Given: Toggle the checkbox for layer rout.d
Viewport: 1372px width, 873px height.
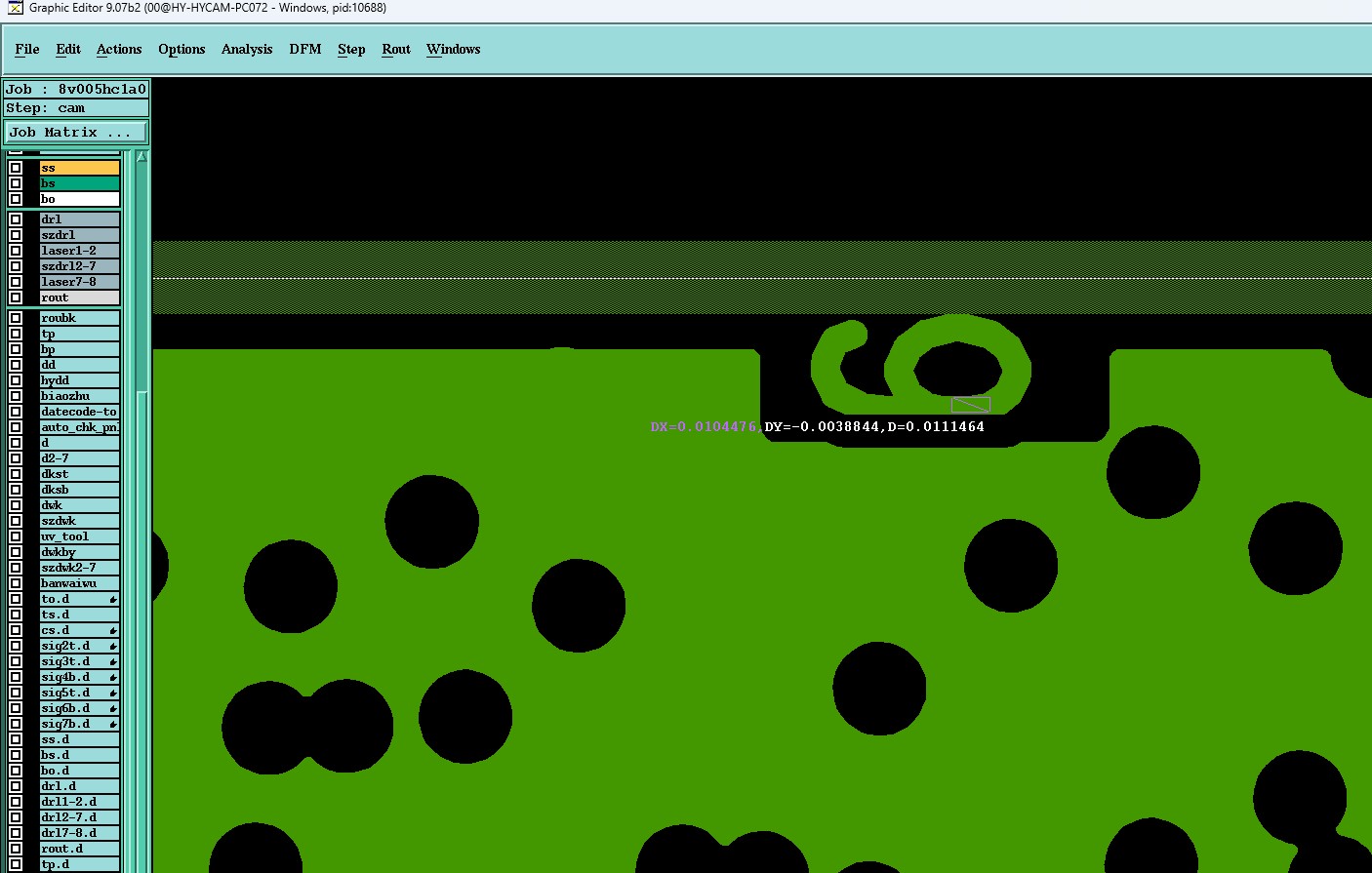Looking at the screenshot, I should pos(16,849).
